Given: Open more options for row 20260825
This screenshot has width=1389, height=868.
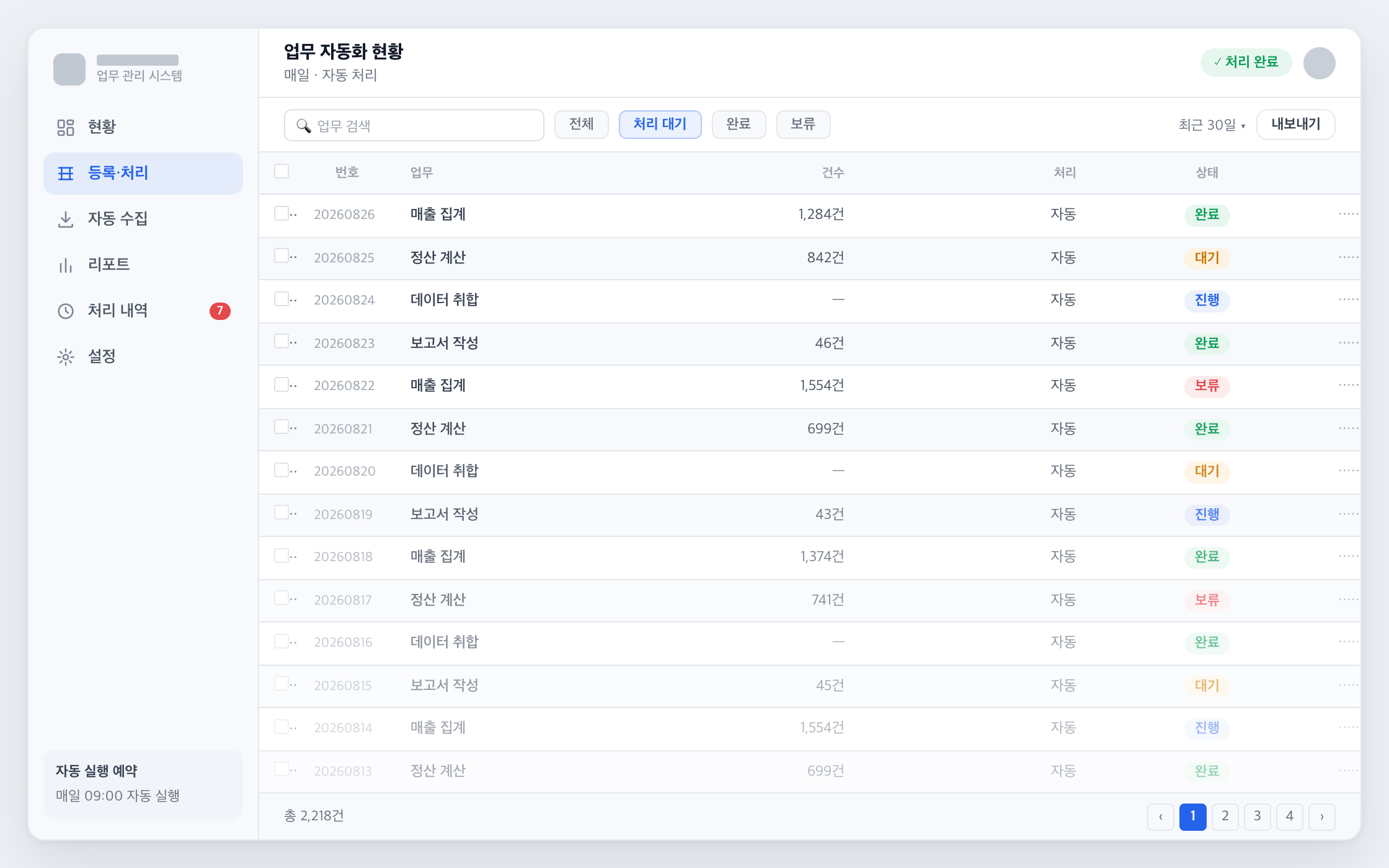Looking at the screenshot, I should tap(1349, 257).
